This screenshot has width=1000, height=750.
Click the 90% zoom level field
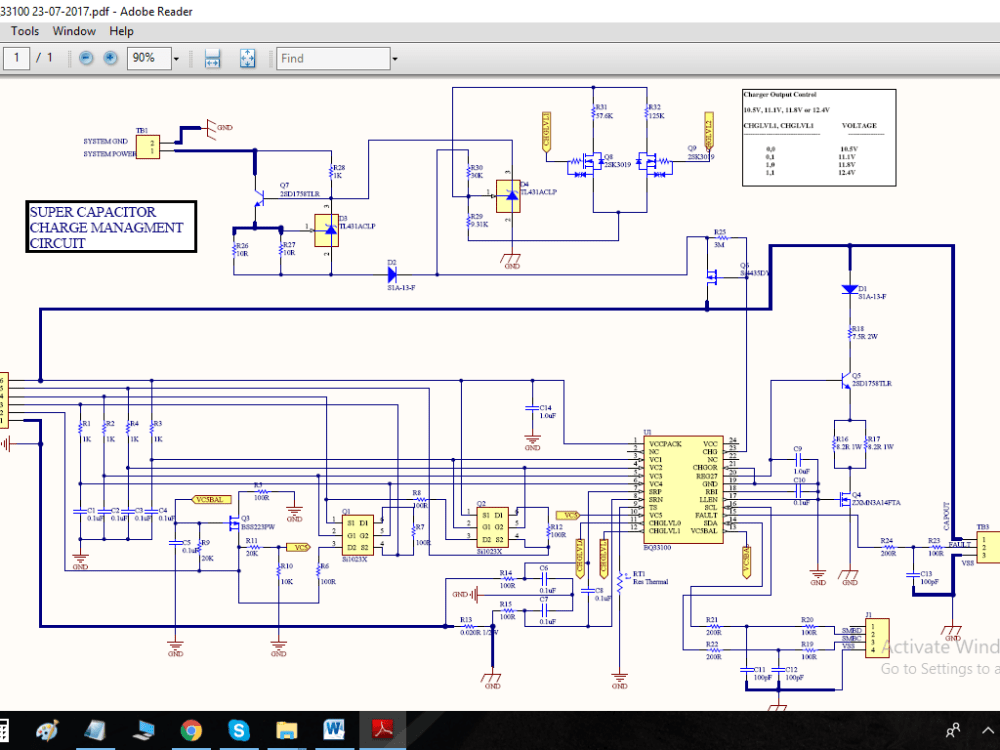click(149, 58)
